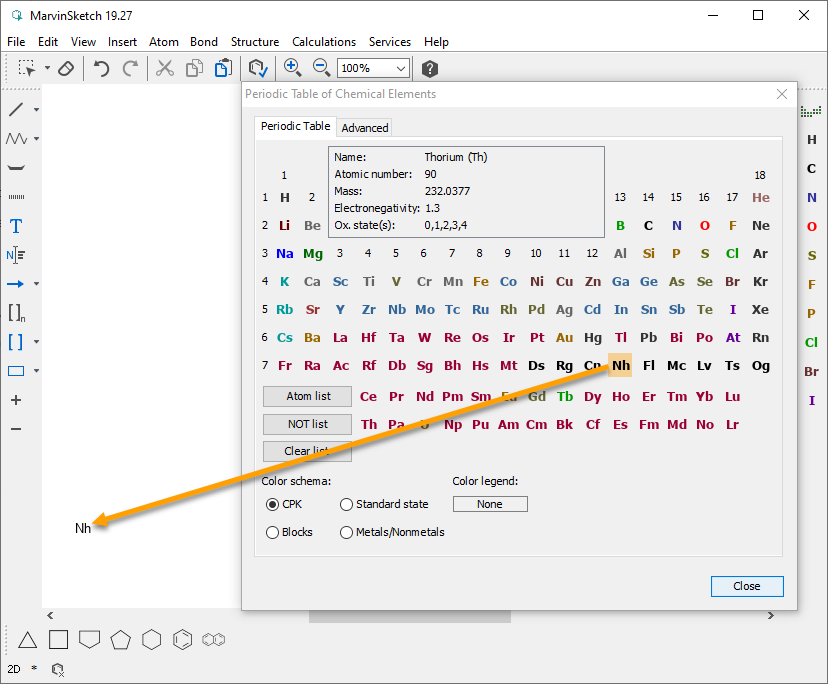The width and height of the screenshot is (828, 684).
Task: Click the increase charge plus tool
Action: 16,400
